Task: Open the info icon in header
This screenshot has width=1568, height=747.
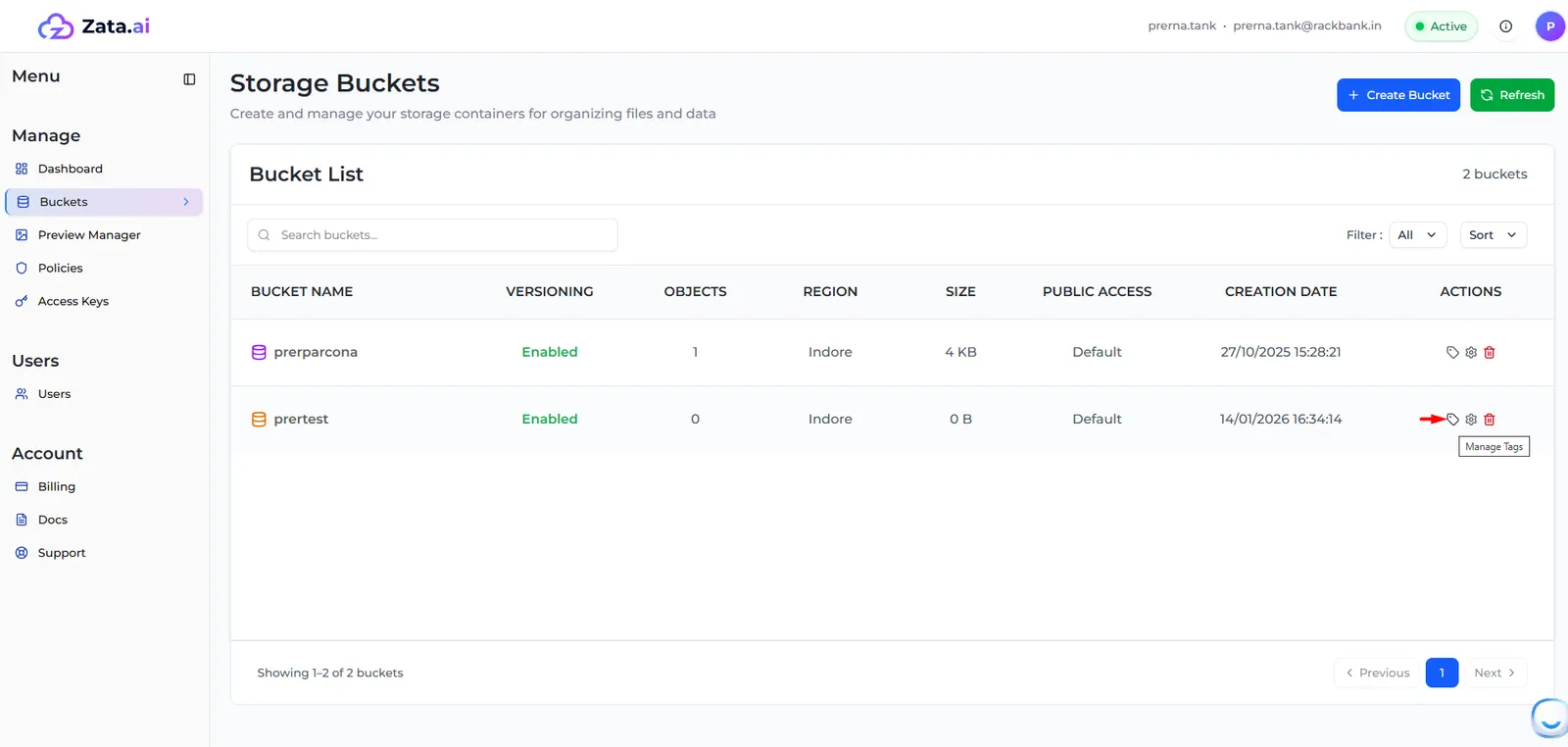Action: pos(1505,26)
